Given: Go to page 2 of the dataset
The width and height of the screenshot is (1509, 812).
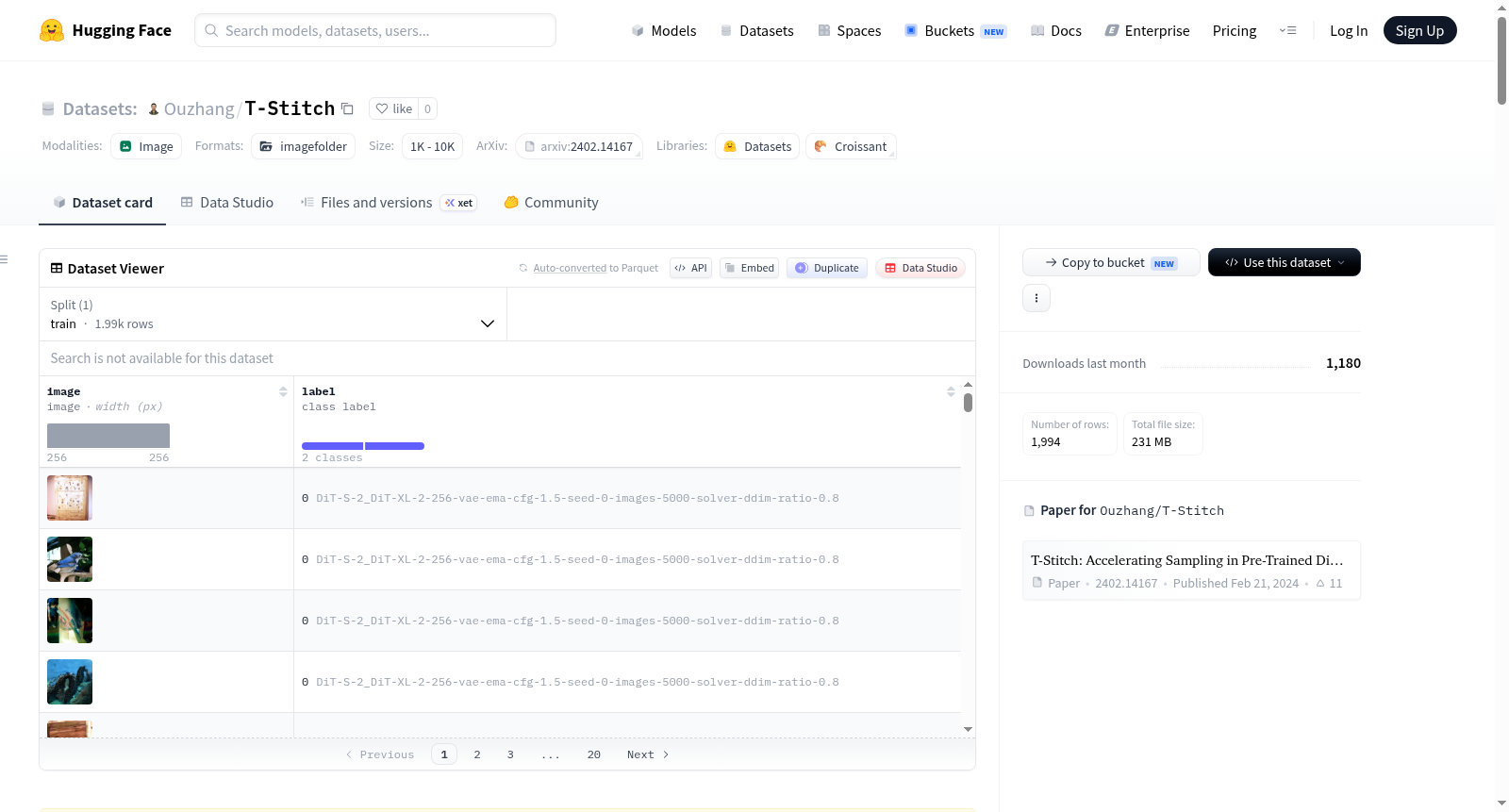Looking at the screenshot, I should click(x=477, y=754).
